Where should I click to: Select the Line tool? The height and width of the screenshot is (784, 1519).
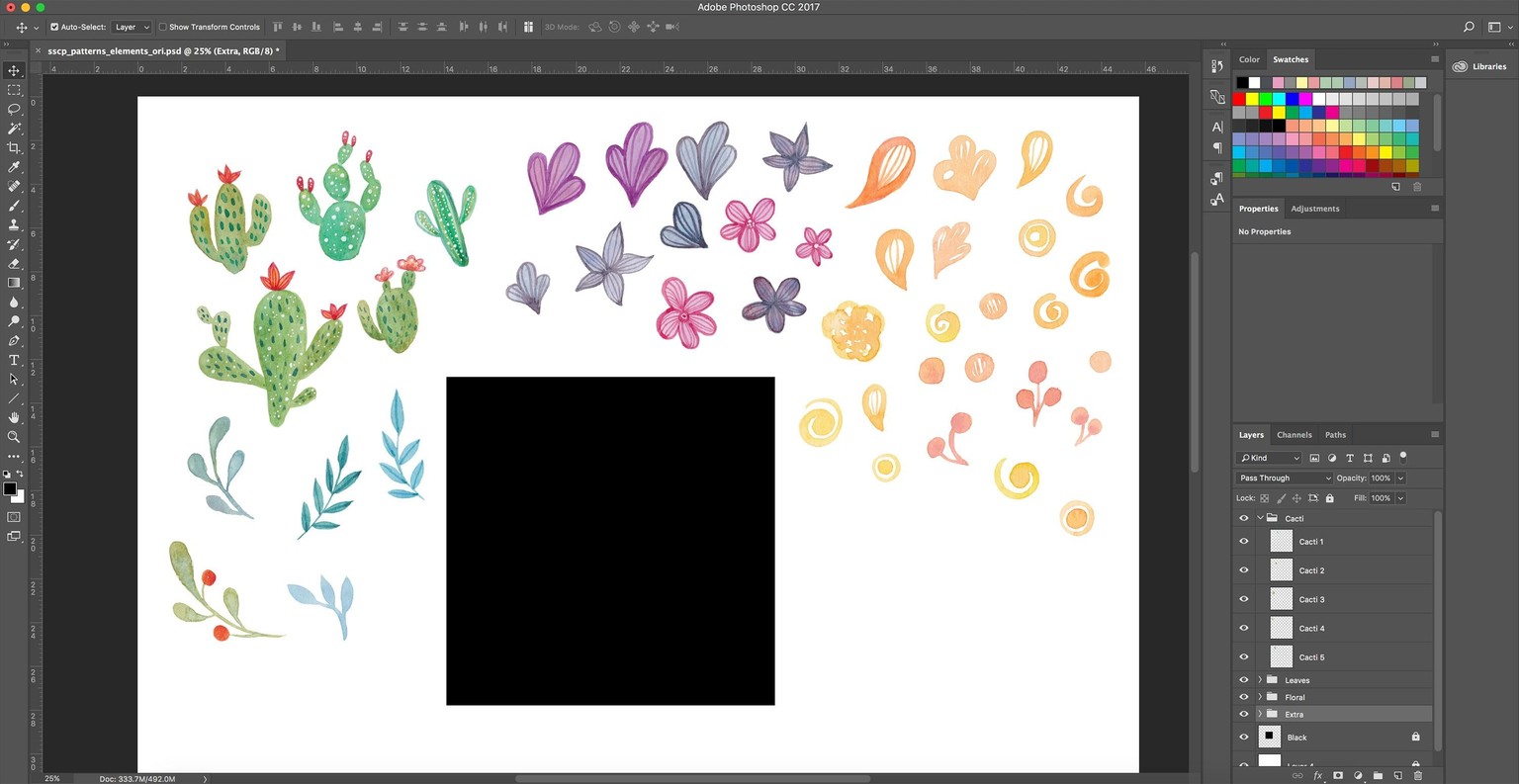coord(14,398)
